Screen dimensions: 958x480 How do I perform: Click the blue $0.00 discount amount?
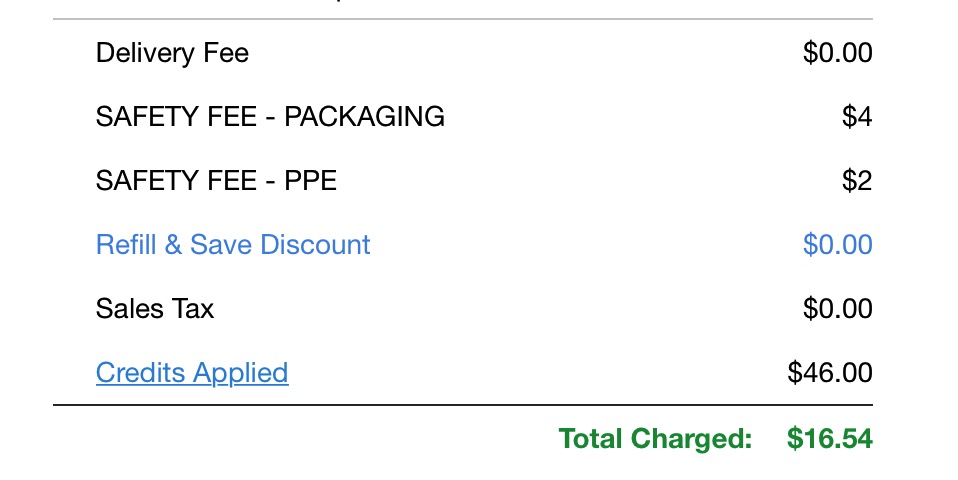pos(837,245)
